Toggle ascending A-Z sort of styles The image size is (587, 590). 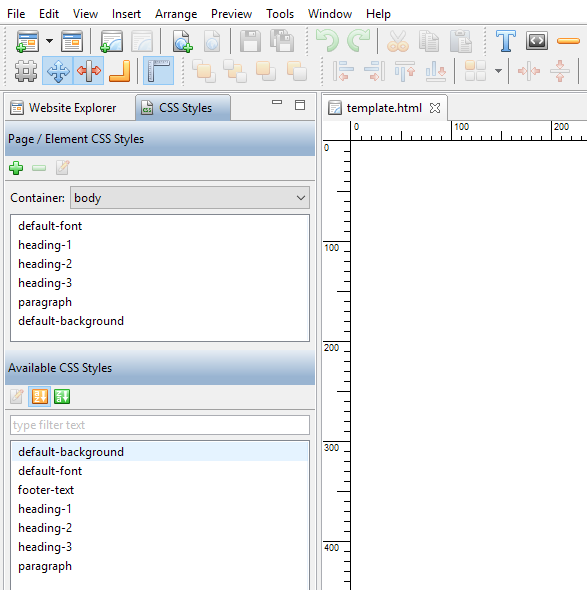pos(40,396)
